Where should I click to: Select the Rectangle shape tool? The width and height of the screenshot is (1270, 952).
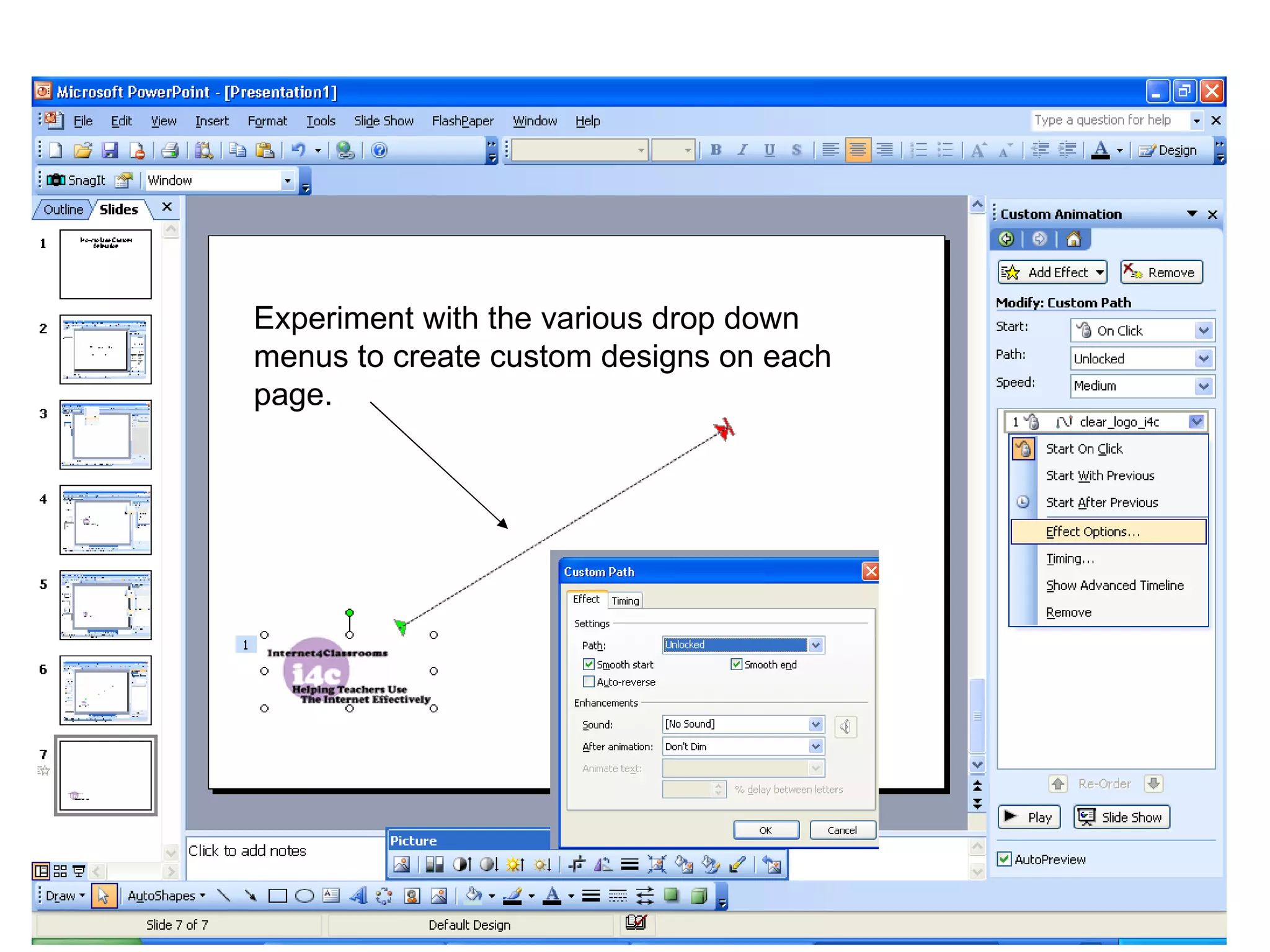[277, 896]
